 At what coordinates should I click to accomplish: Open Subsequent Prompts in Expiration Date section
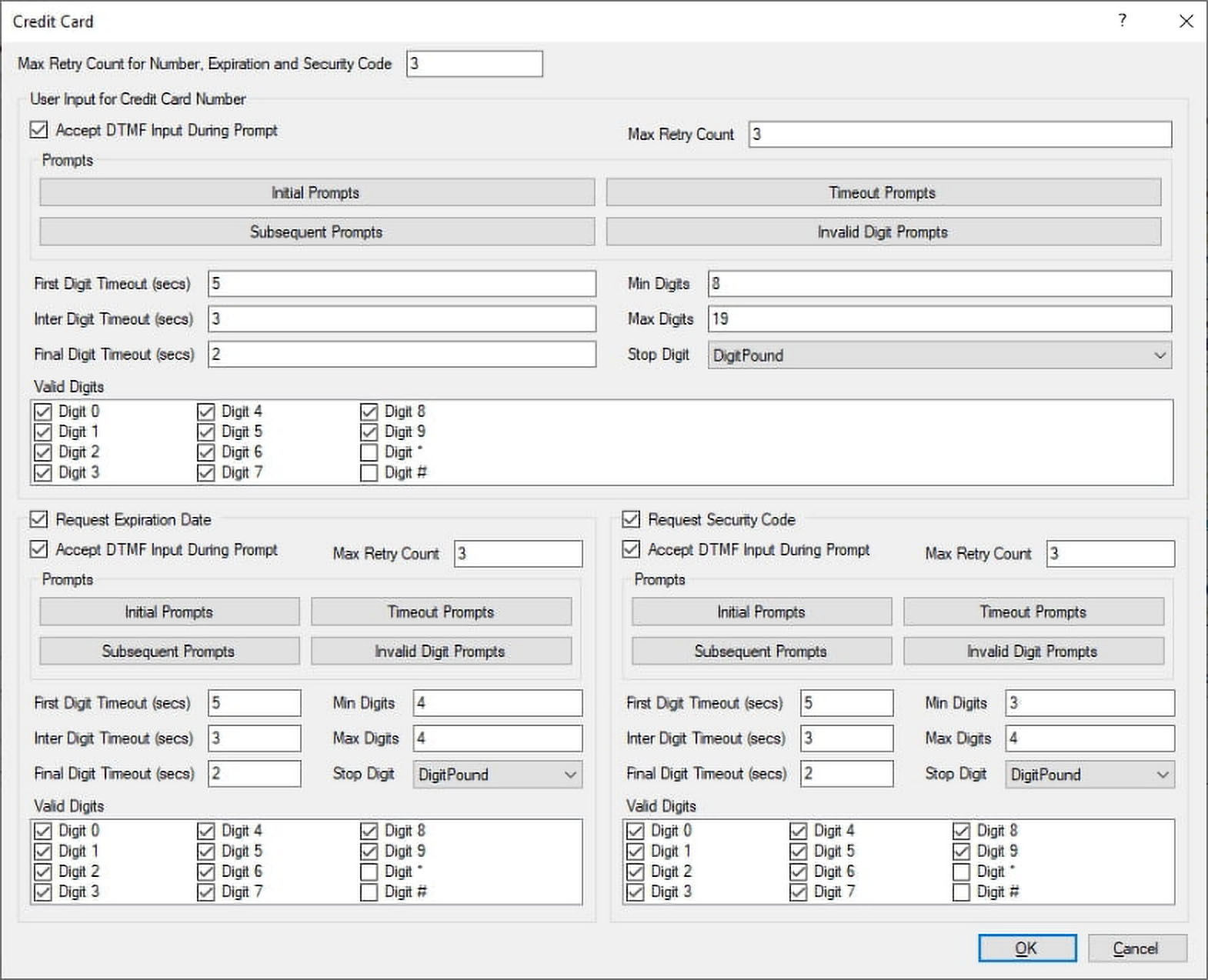pyautogui.click(x=169, y=651)
